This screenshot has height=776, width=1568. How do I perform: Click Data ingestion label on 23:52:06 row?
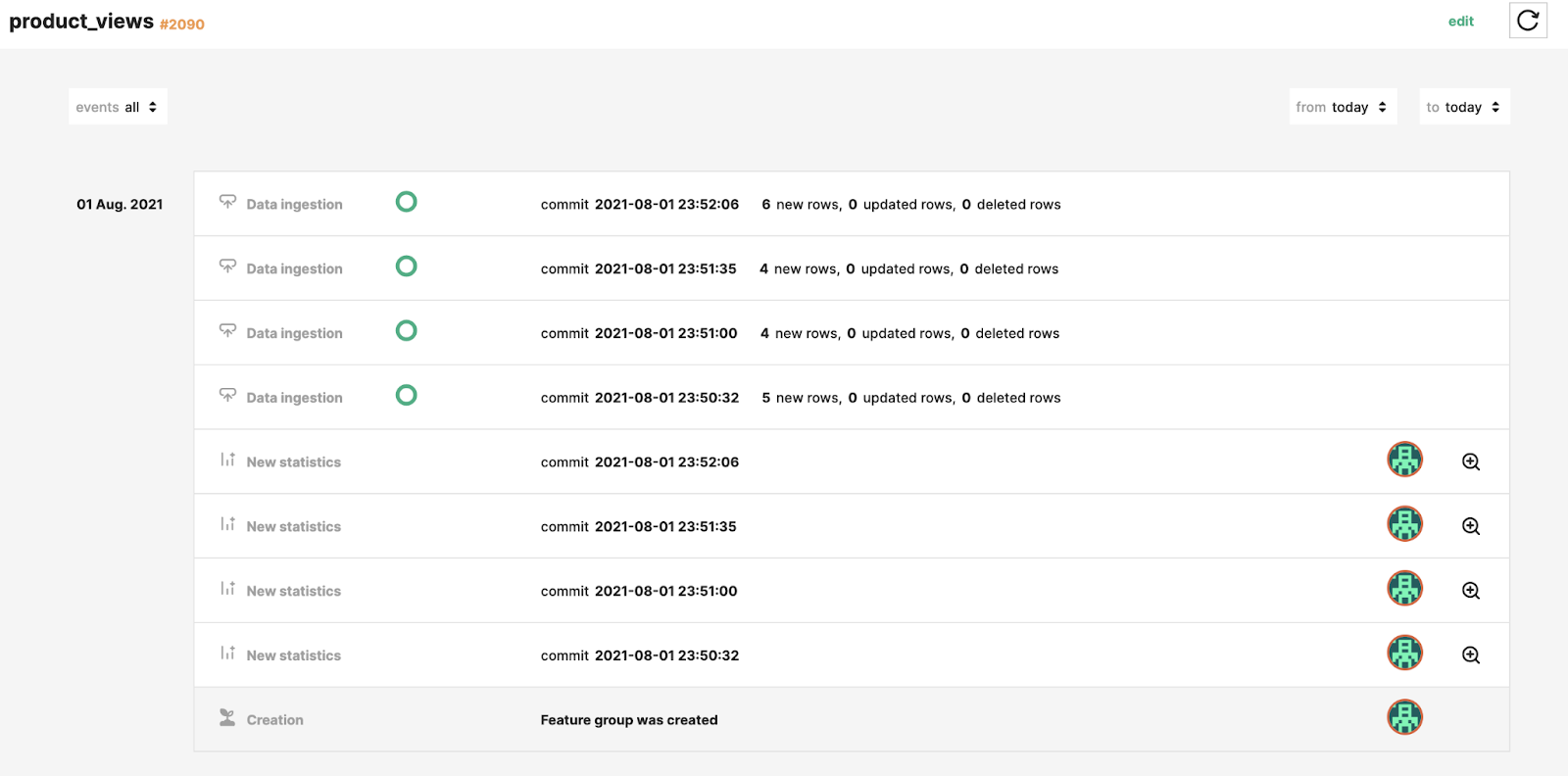(295, 205)
